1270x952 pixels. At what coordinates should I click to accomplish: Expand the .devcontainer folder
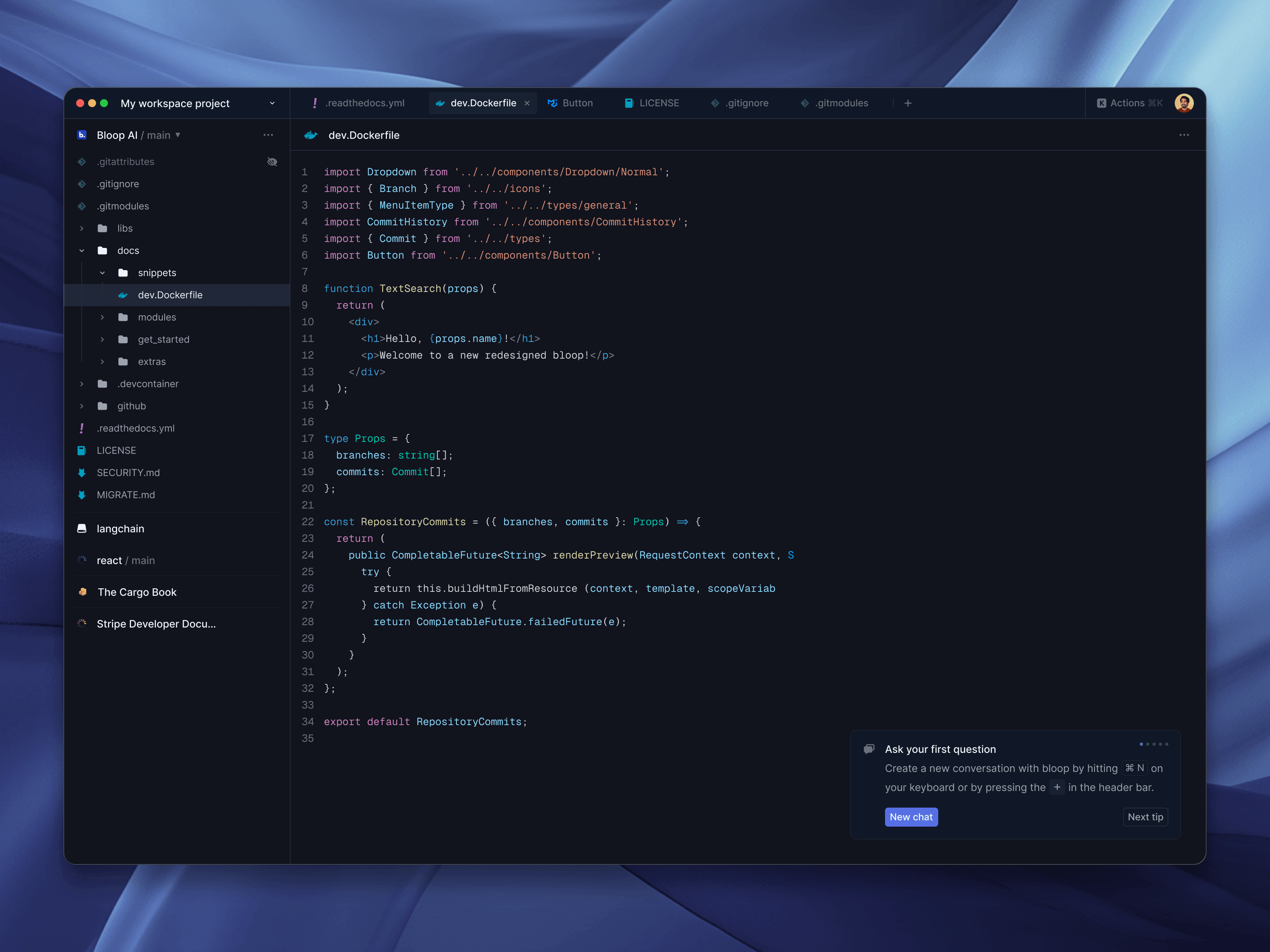[81, 384]
